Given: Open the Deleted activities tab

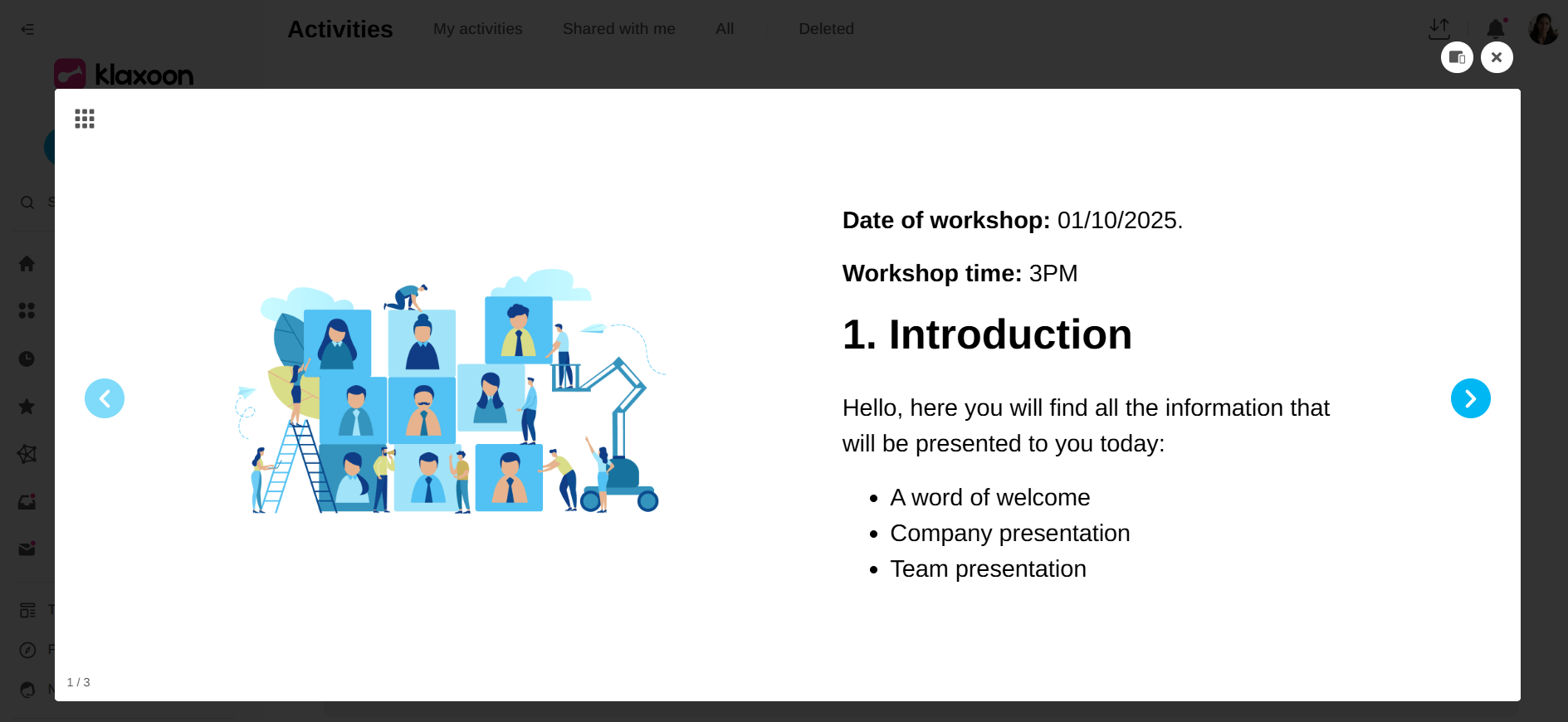Looking at the screenshot, I should click(826, 29).
